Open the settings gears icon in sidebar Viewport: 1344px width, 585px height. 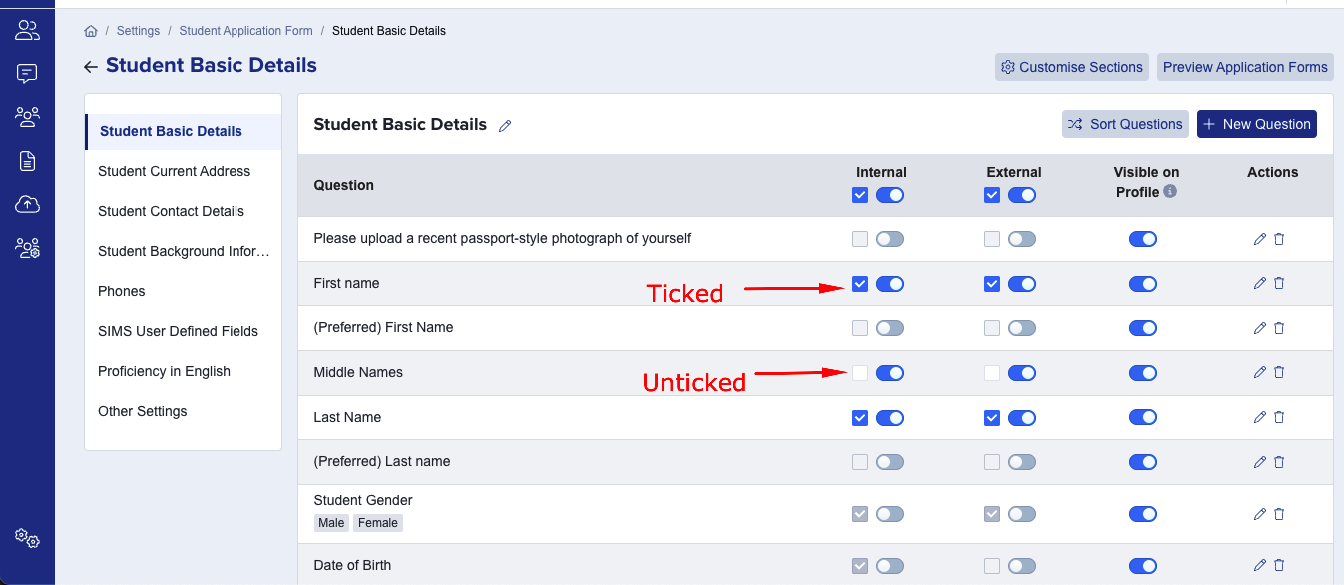coord(27,539)
